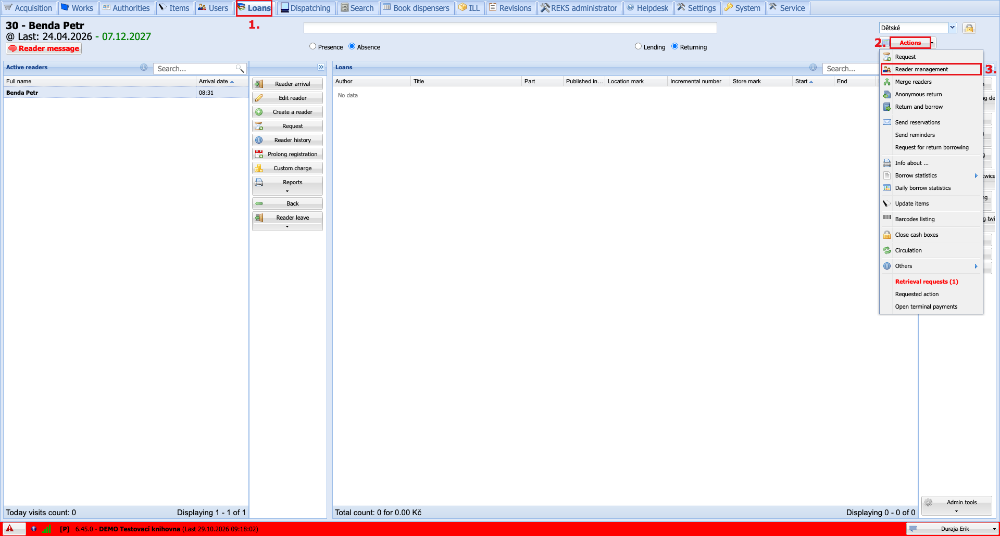Click the Prolong registration button
This screenshot has height=536, width=1000.
click(x=287, y=154)
